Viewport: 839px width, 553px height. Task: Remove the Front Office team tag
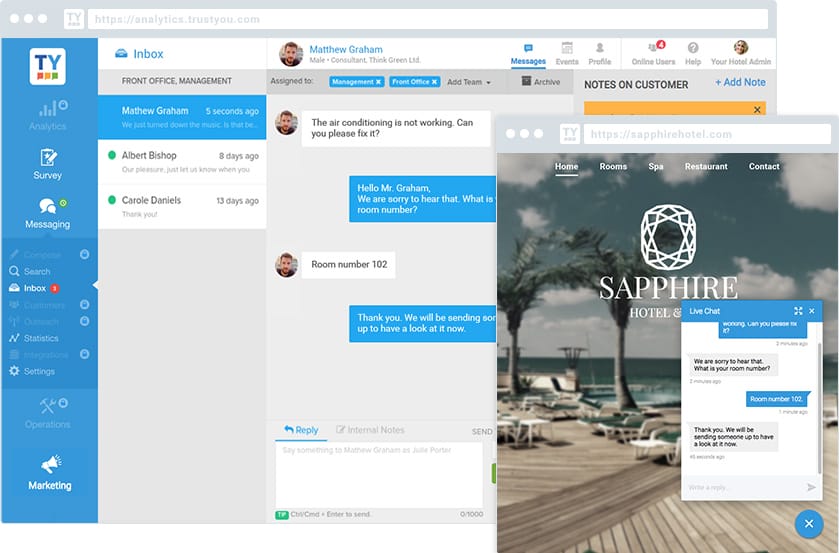435,82
